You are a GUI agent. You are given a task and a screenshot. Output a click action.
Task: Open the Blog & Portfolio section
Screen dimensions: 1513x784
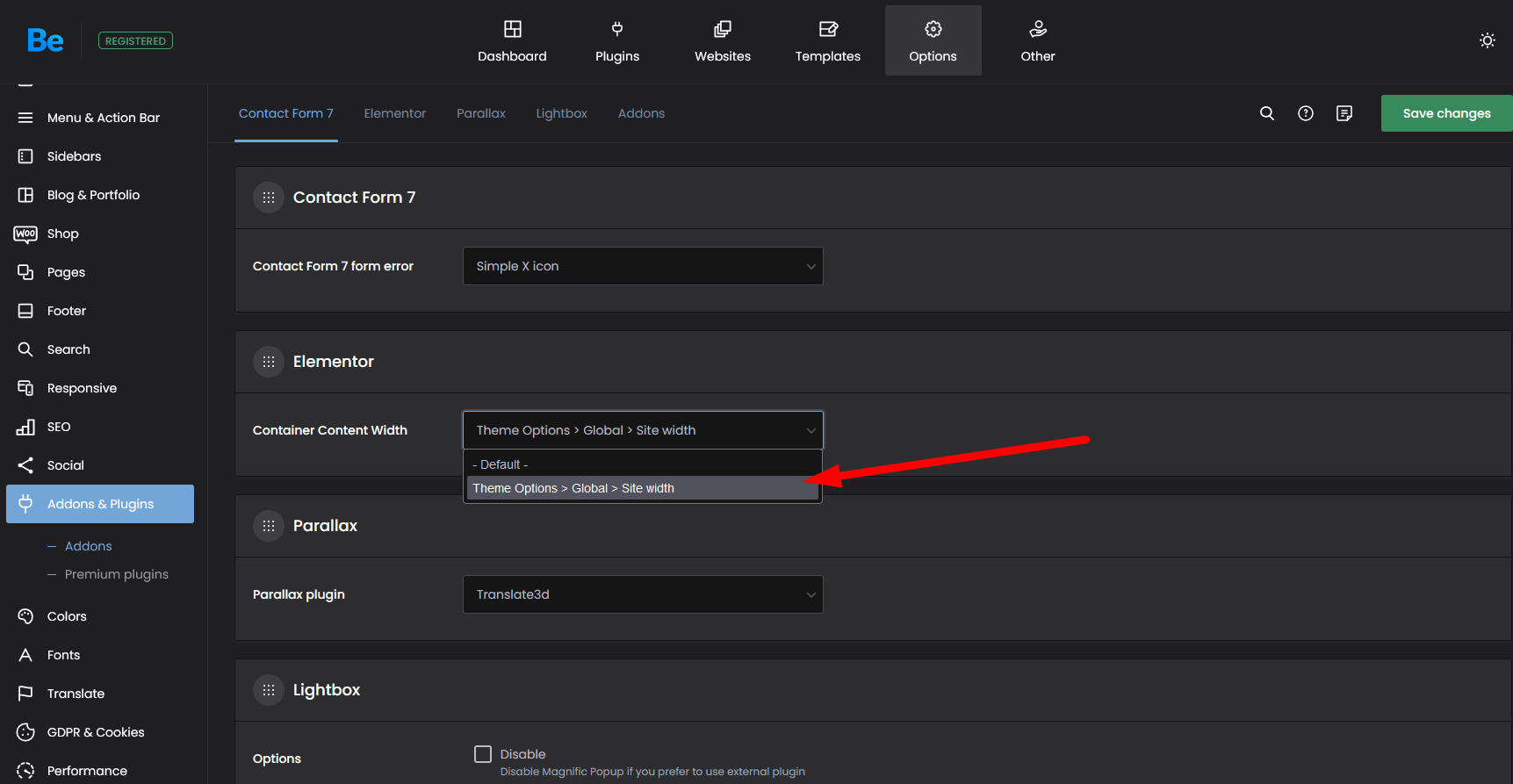coord(94,195)
